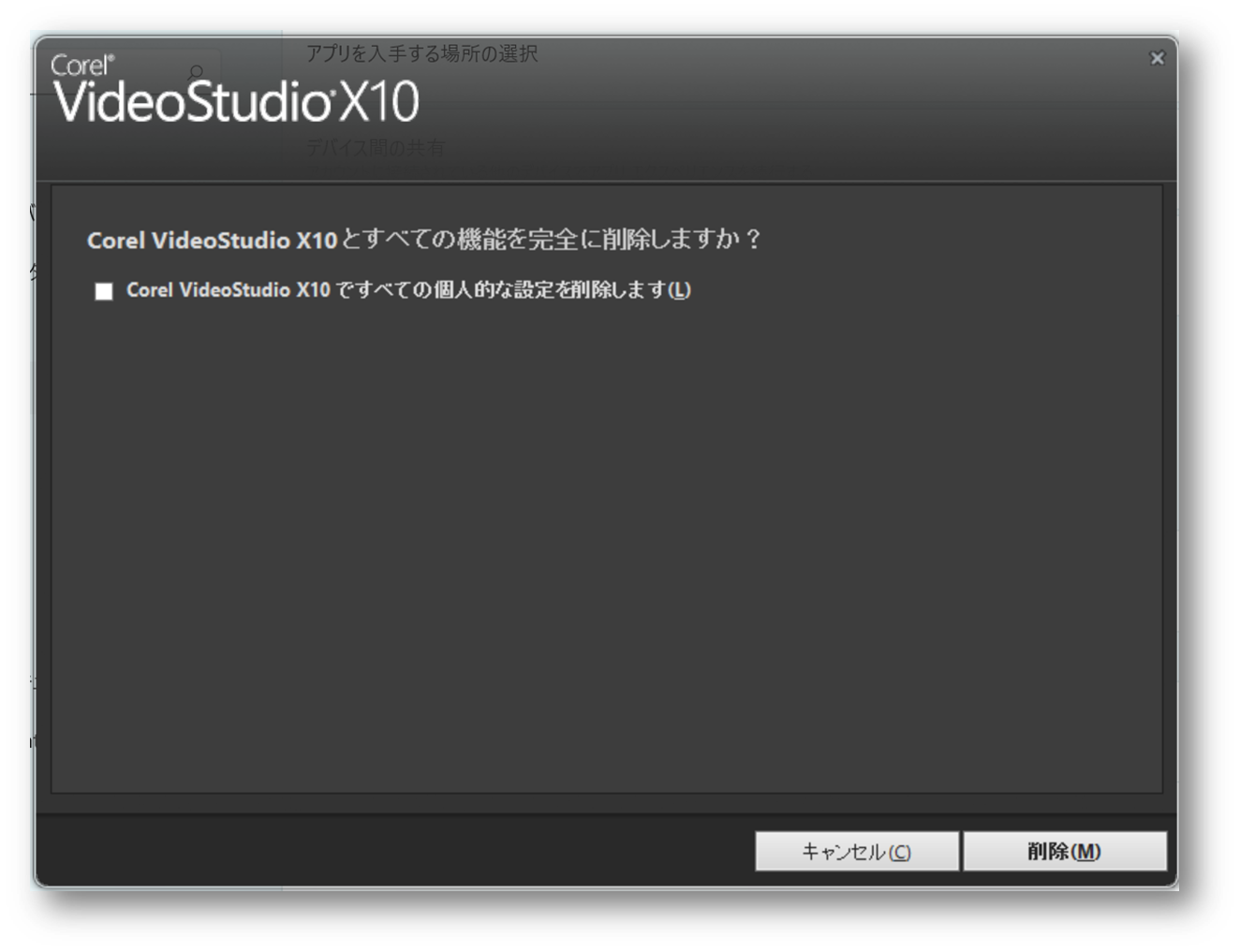Image resolution: width=1240 pixels, height=952 pixels.
Task: Click the faded デバイス間の共有 text
Action: 376,148
